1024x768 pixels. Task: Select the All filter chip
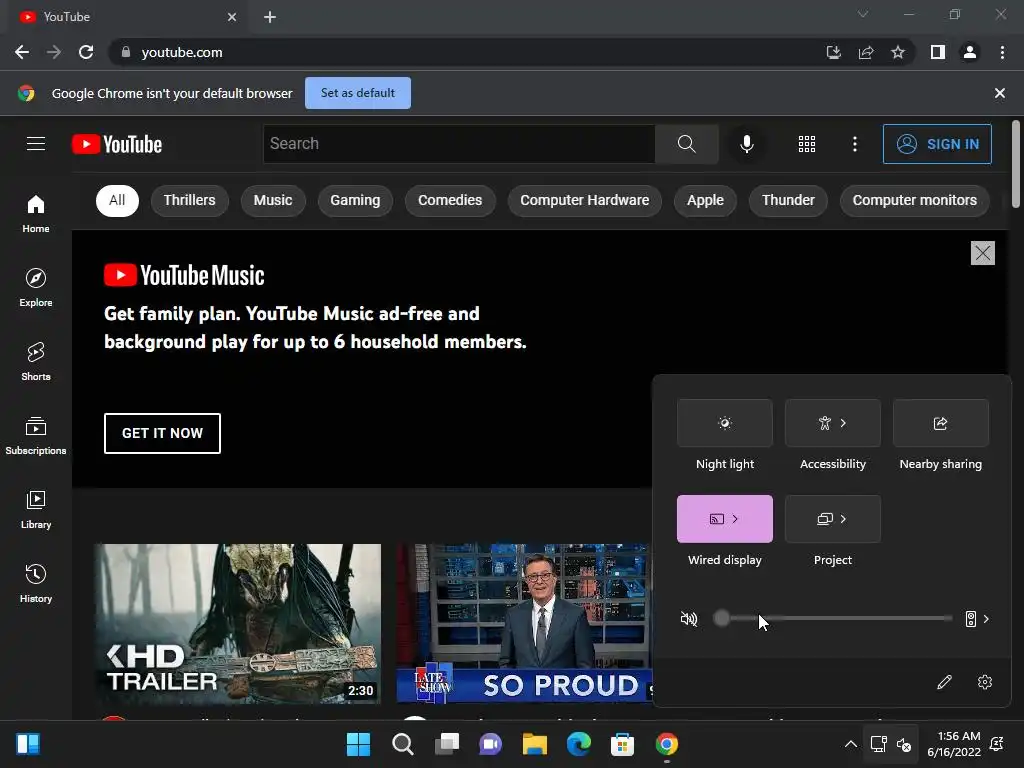point(117,200)
